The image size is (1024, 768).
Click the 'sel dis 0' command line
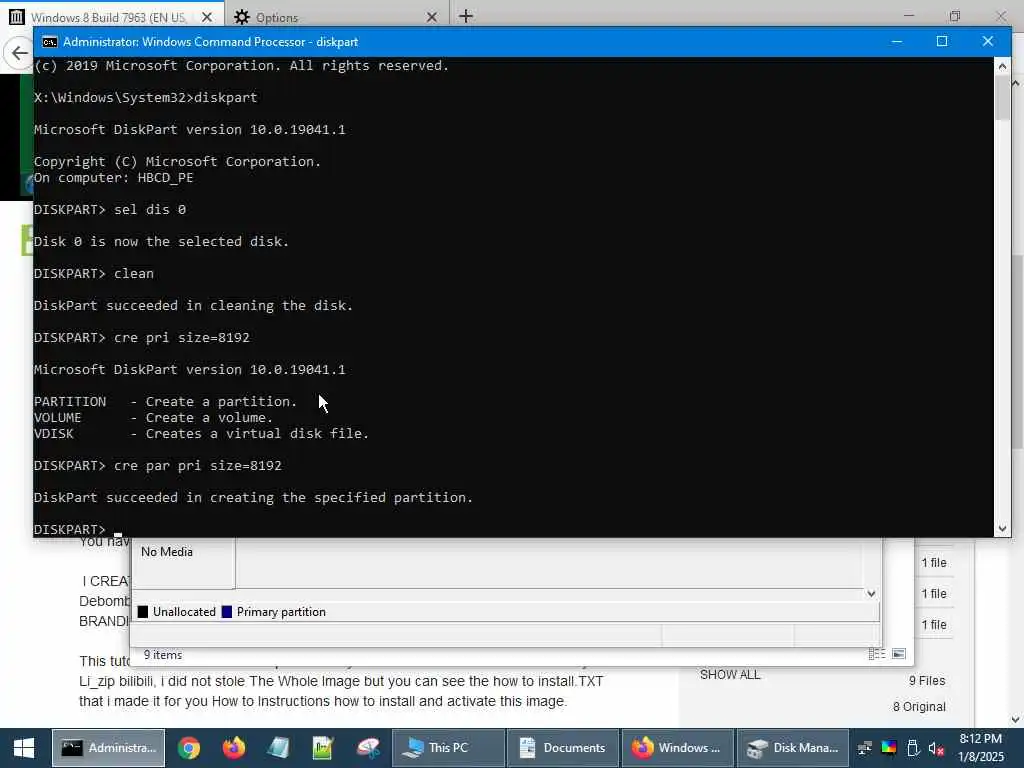[110, 210]
